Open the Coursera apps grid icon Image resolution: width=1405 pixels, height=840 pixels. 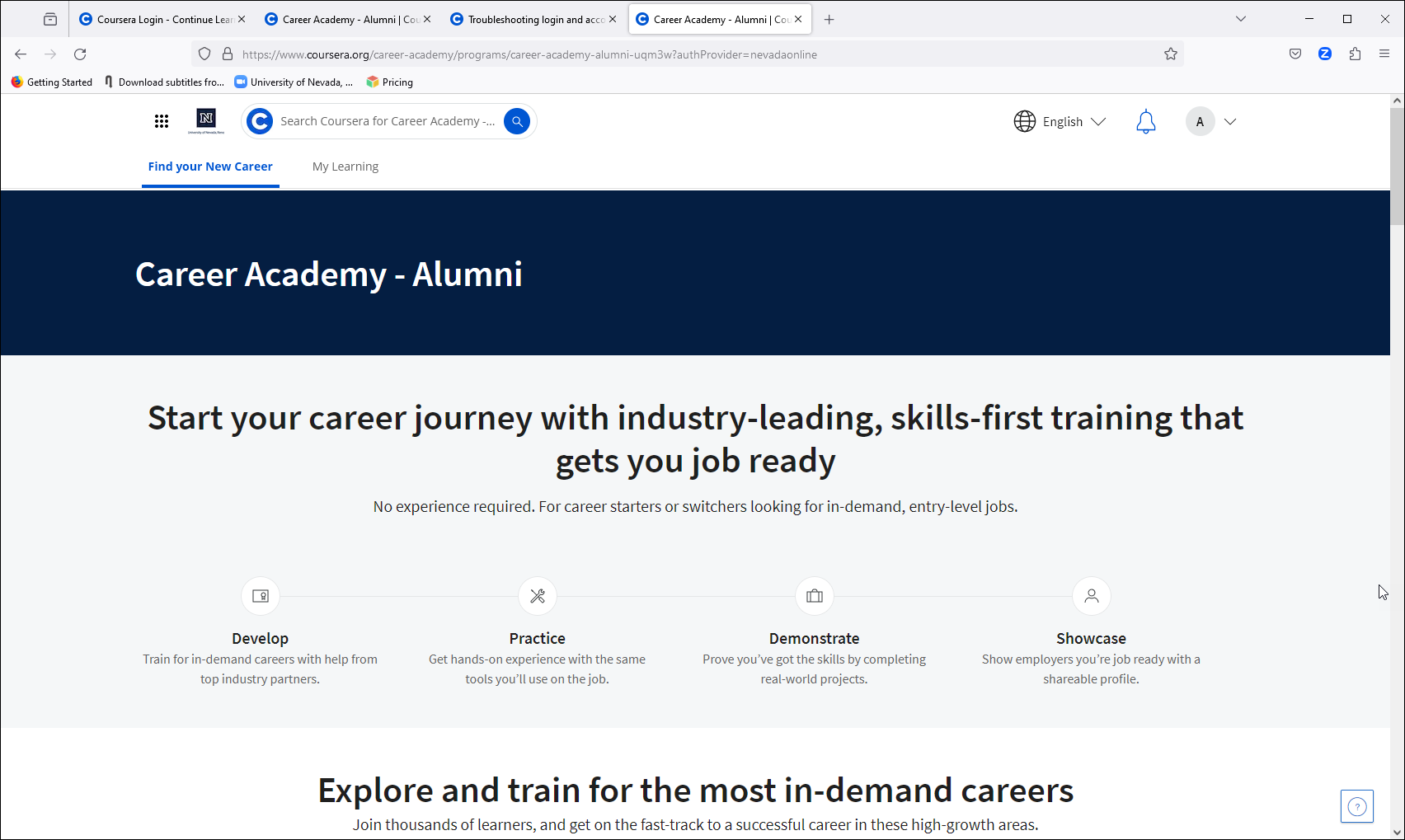click(x=162, y=120)
